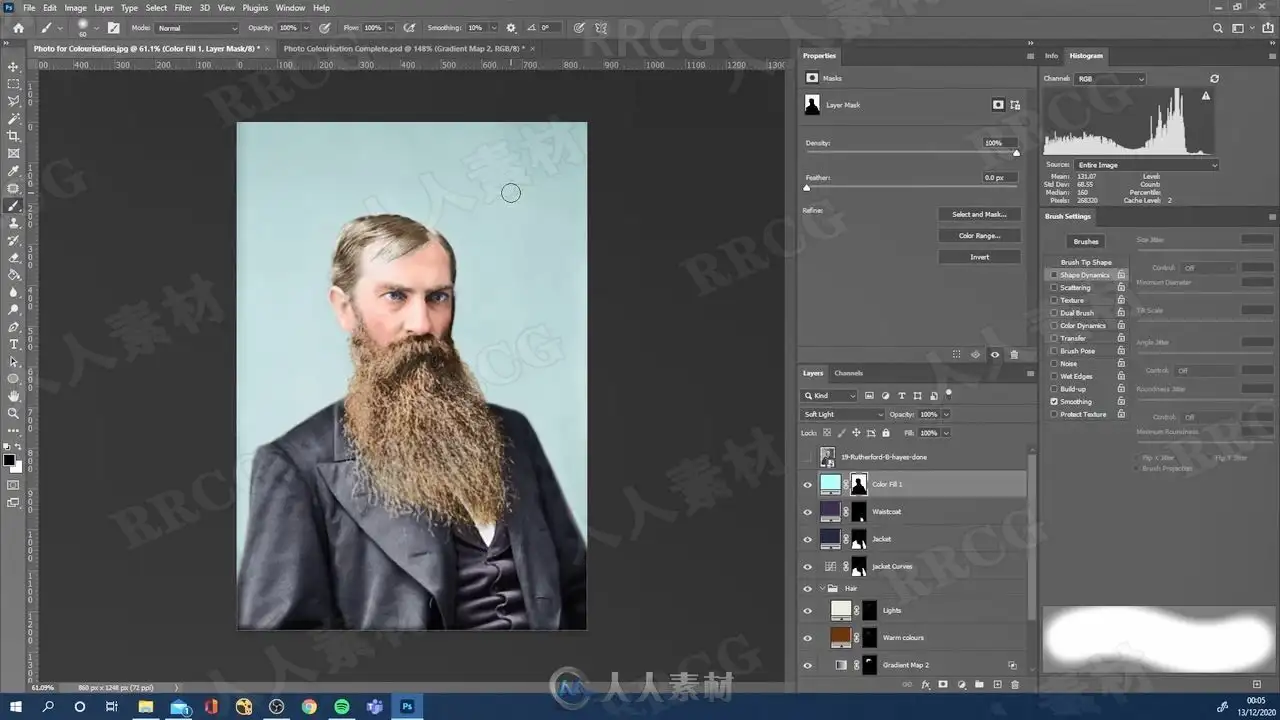The width and height of the screenshot is (1280, 720).
Task: Add a layer style with fx icon
Action: pyautogui.click(x=925, y=685)
